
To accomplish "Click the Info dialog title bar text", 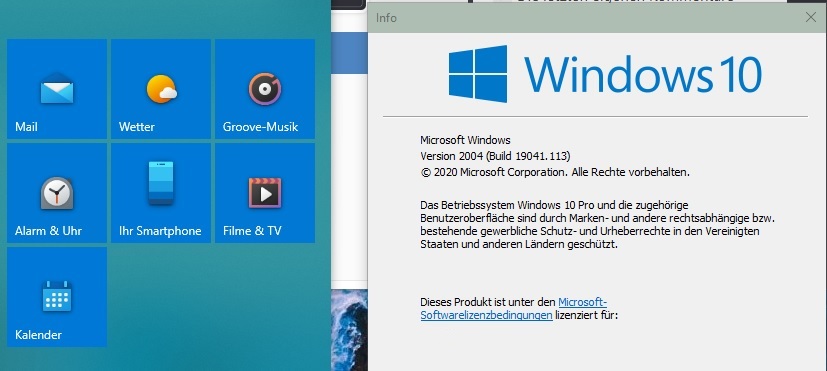I will (x=386, y=18).
